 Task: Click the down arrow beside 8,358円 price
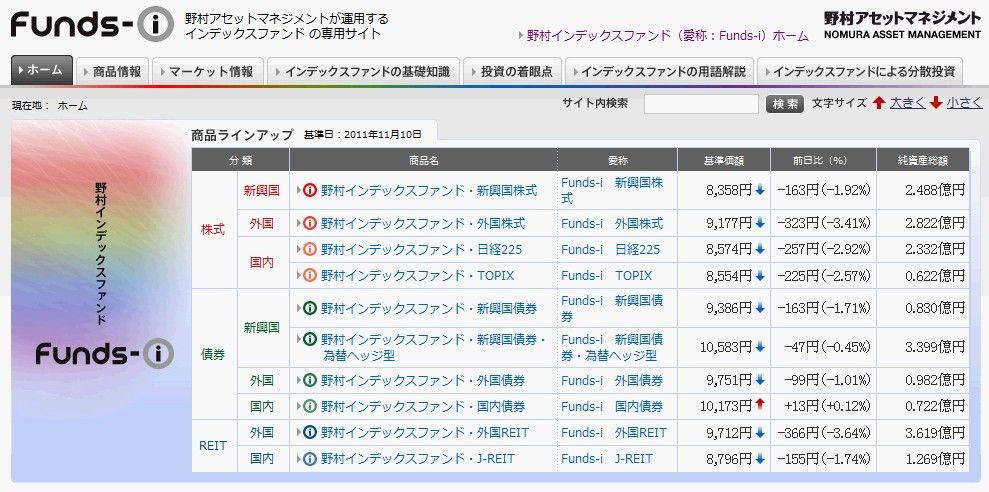pos(760,190)
